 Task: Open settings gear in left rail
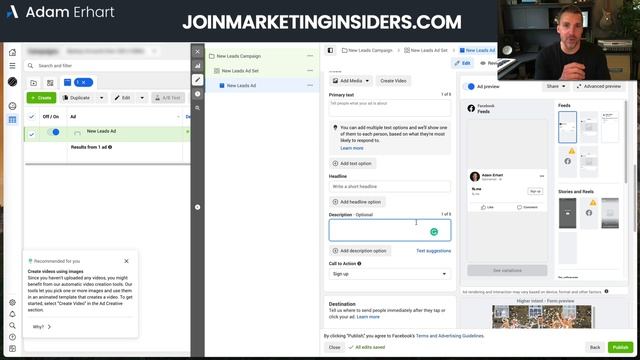12,302
